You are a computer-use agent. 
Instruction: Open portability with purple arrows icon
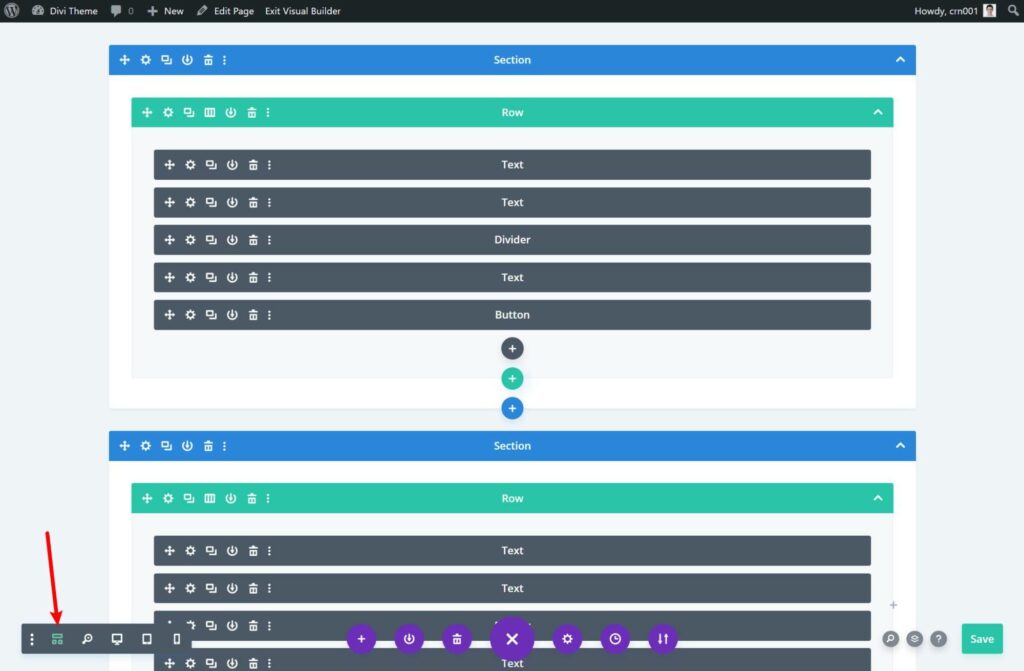pos(663,639)
